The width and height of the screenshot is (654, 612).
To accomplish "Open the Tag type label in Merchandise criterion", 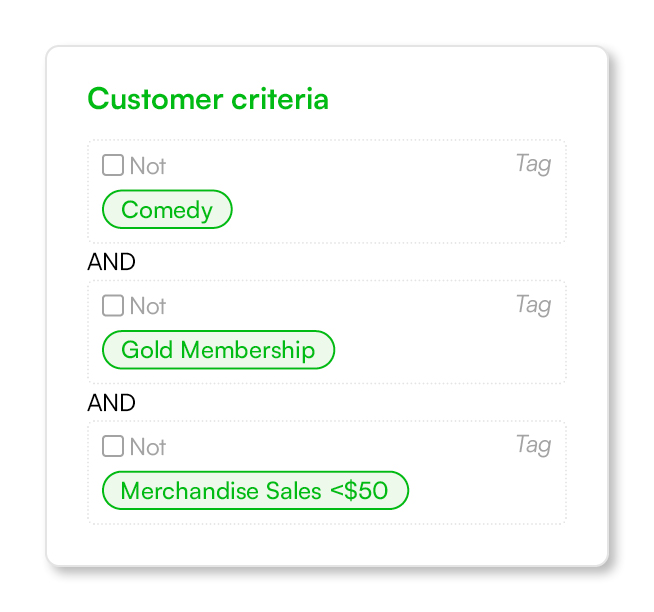I will 533,445.
